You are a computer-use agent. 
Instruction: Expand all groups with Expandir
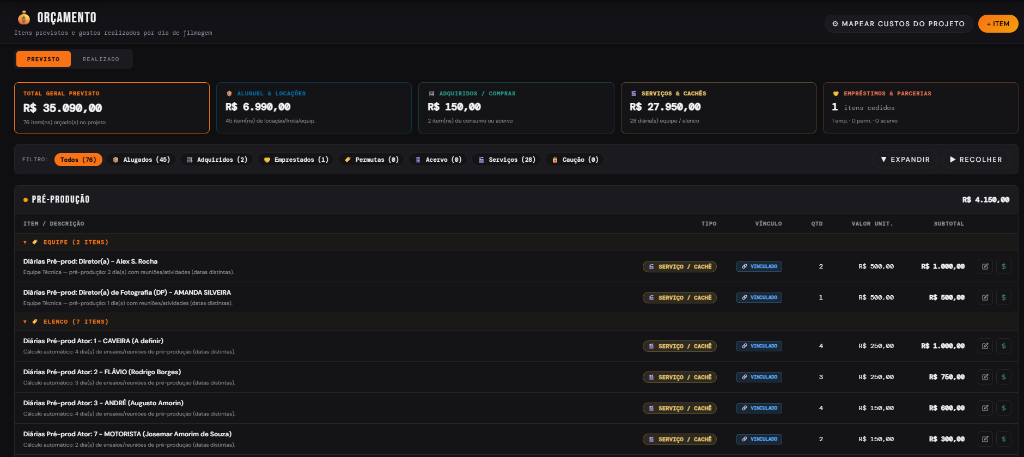coord(905,159)
